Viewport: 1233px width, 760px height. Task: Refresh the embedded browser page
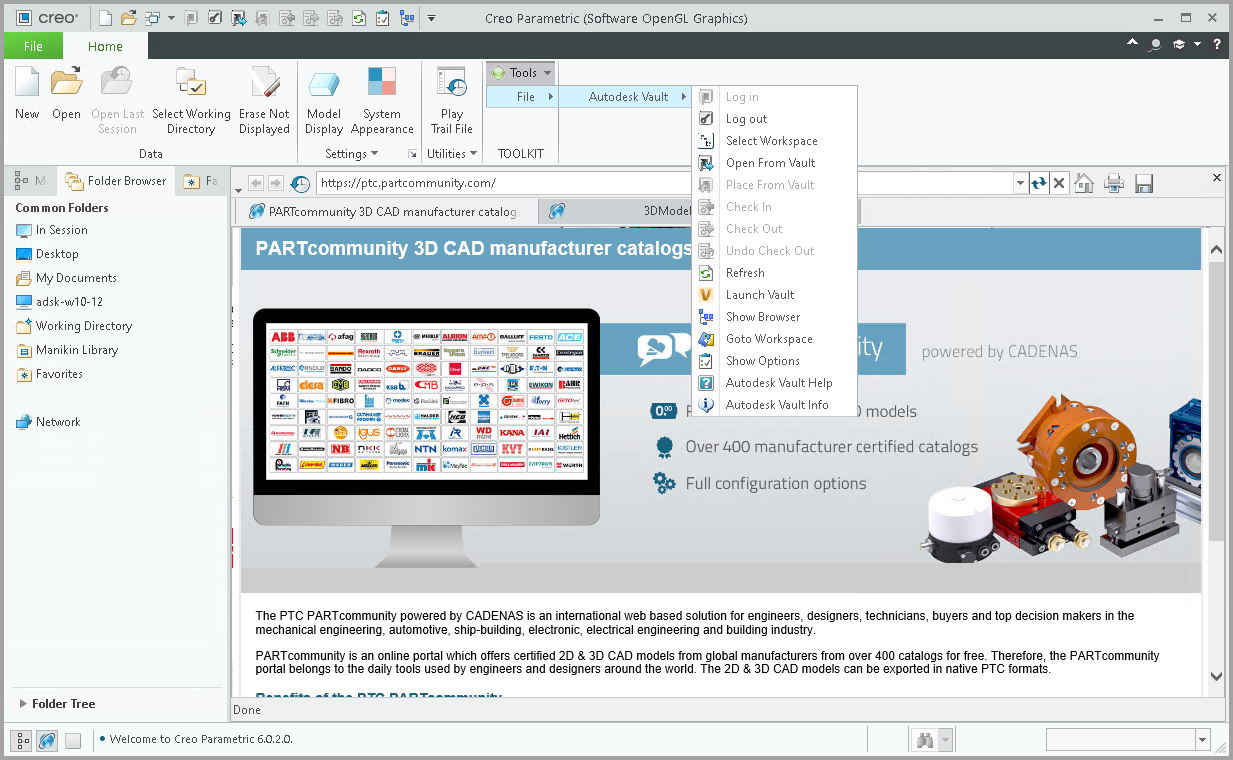1039,183
